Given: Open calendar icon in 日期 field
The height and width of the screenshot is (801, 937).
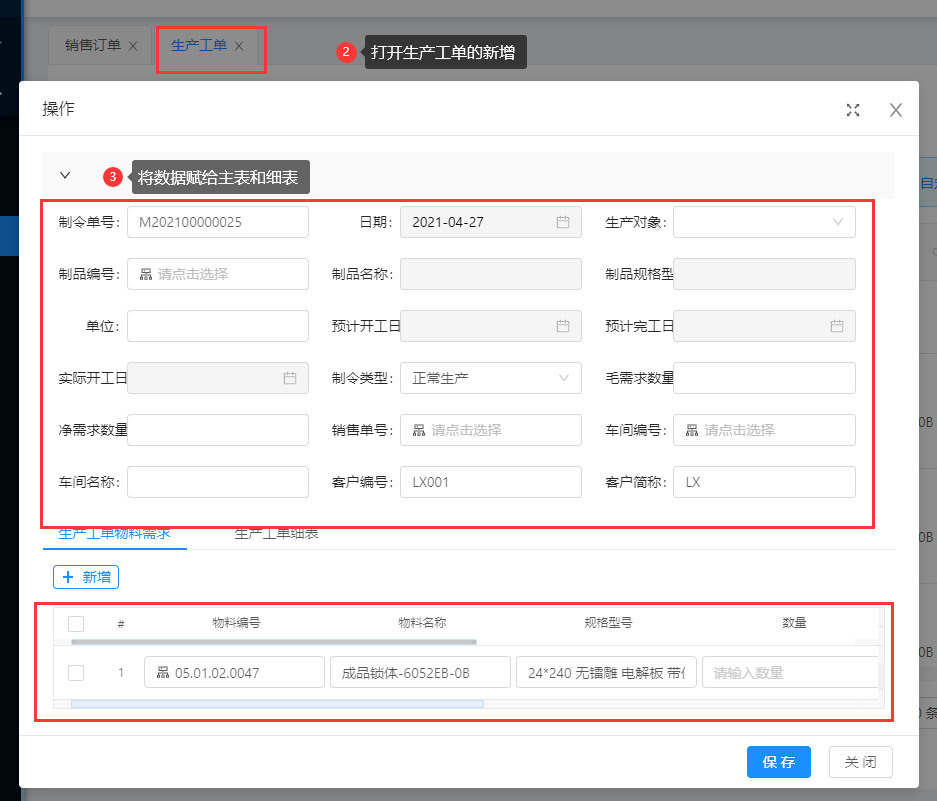Looking at the screenshot, I should tap(562, 222).
